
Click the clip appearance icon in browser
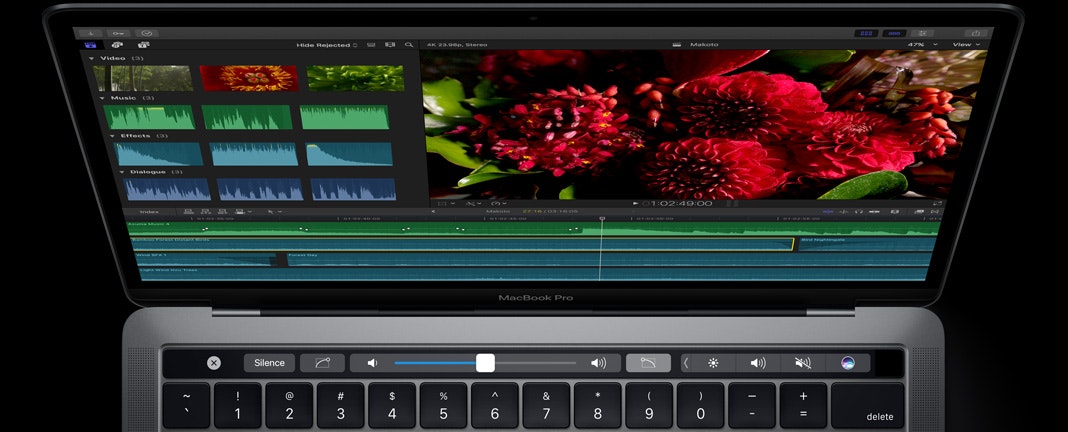[x=371, y=45]
